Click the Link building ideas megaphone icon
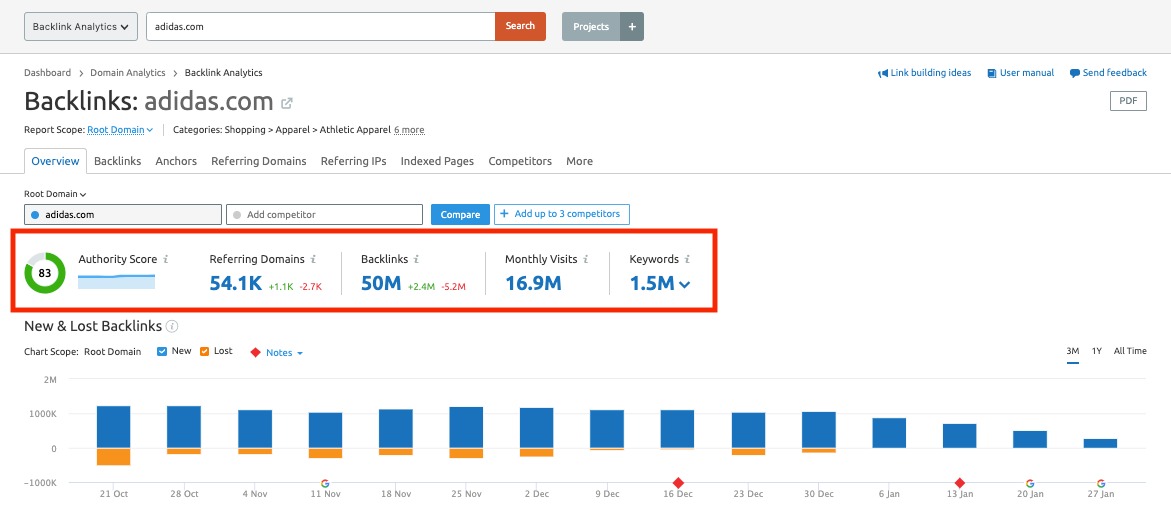Viewport: 1171px width, 523px height. pos(883,73)
